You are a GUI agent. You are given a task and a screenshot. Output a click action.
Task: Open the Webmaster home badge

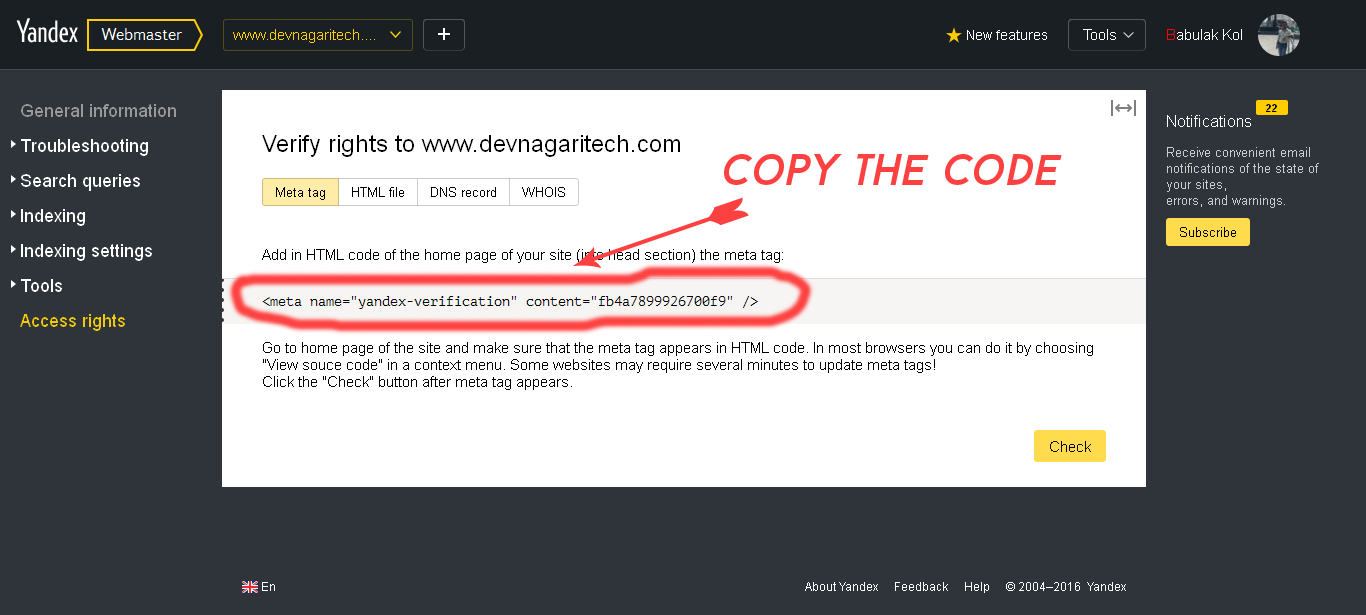click(144, 35)
